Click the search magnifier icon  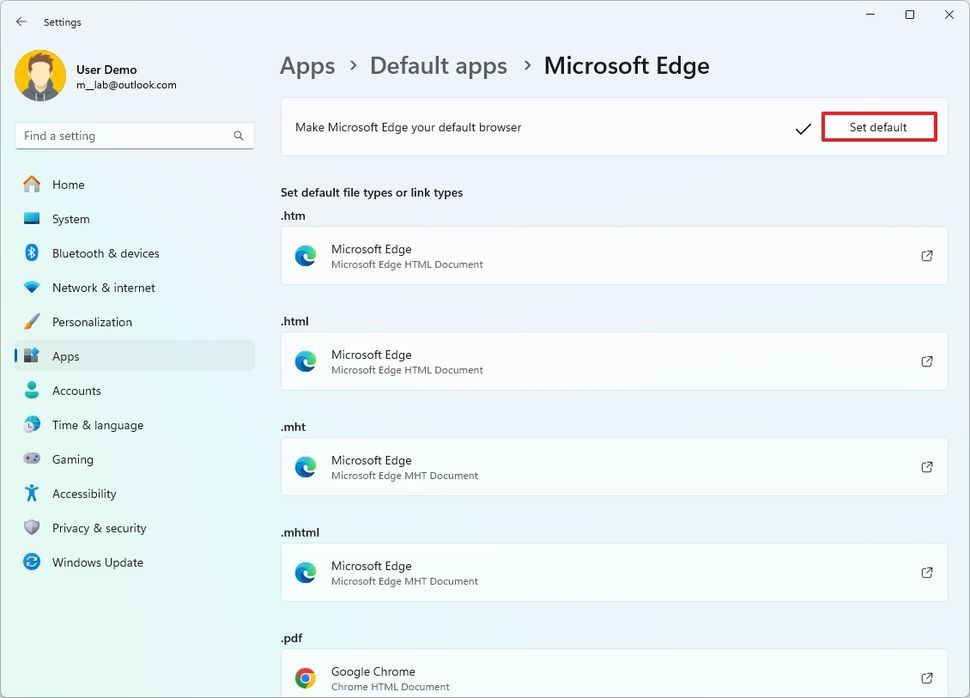pos(239,136)
